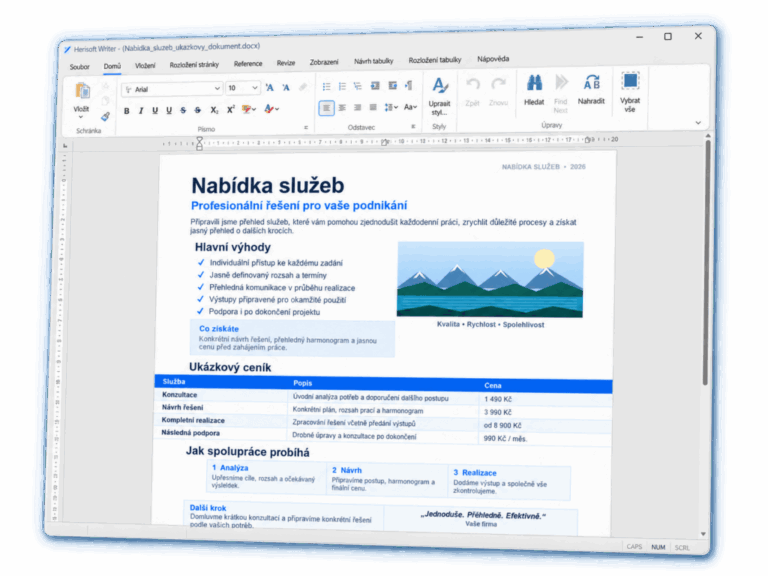Switch to the Vložení tab
The image size is (768, 576).
pyautogui.click(x=145, y=65)
